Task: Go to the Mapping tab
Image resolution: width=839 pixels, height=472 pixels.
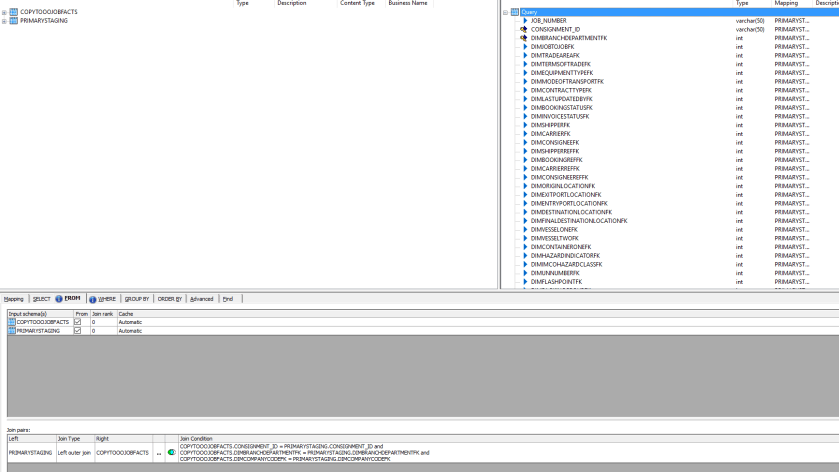Action: 13,299
